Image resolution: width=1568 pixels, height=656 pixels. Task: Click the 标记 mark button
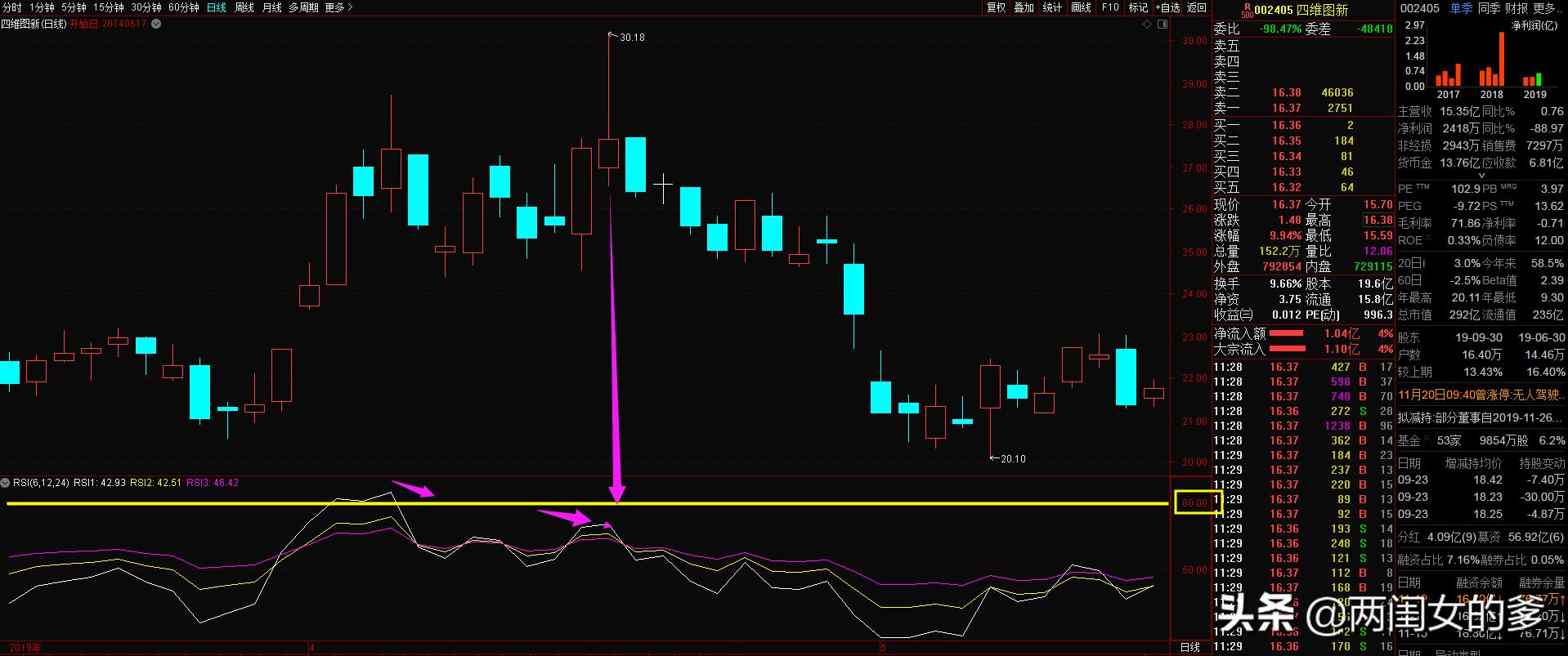click(x=1138, y=7)
